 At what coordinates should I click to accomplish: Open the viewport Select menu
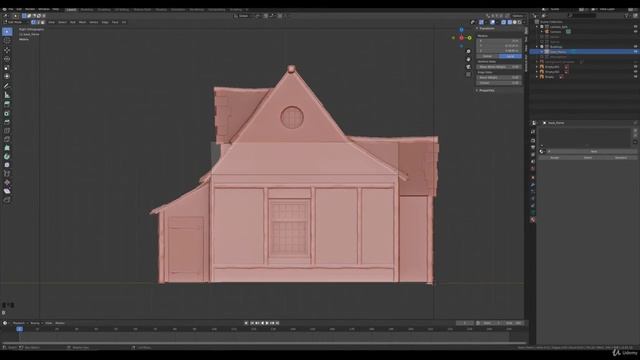(x=62, y=22)
